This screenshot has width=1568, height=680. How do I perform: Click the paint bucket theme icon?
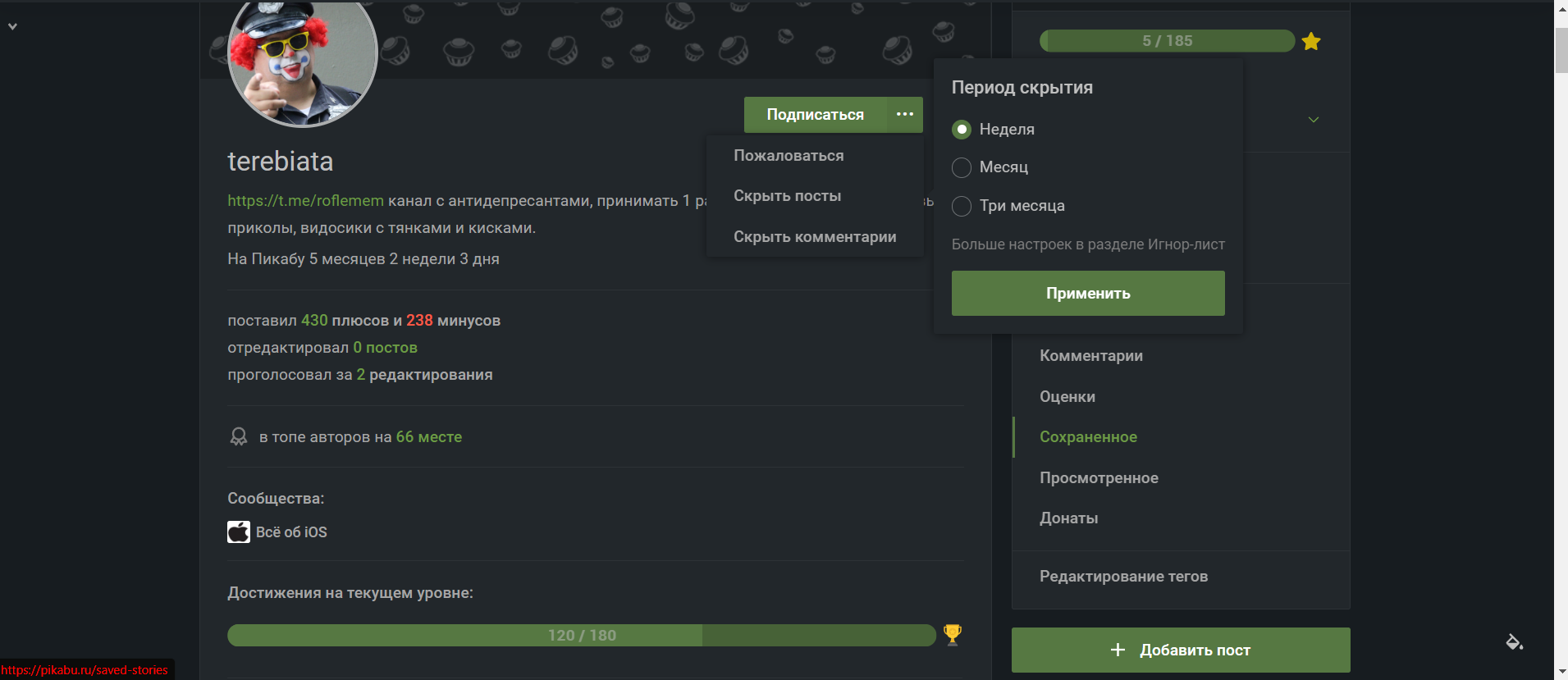(1514, 641)
